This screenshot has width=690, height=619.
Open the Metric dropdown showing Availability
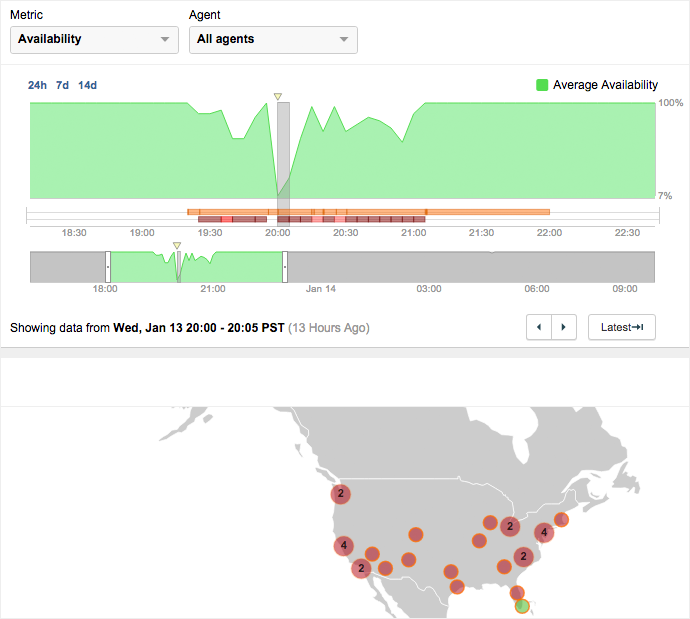point(94,39)
